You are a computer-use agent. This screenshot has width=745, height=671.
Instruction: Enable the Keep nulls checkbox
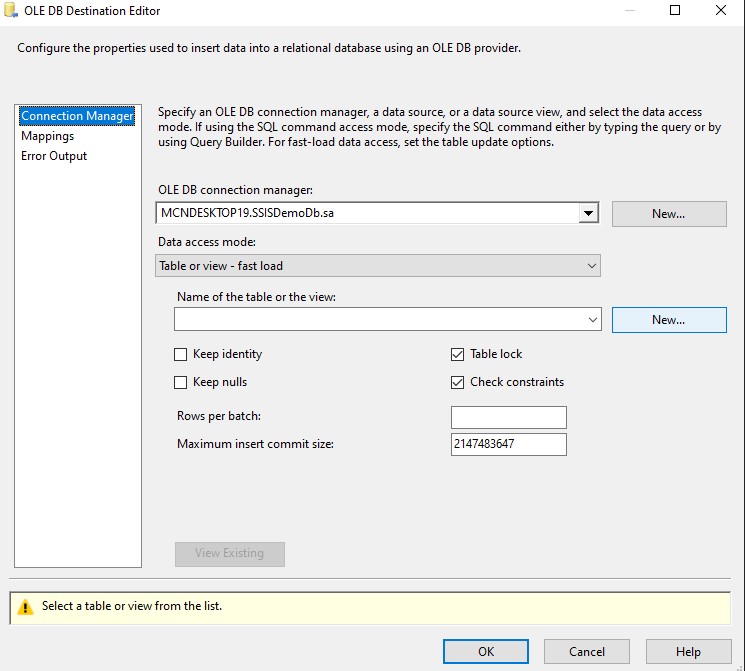click(181, 382)
